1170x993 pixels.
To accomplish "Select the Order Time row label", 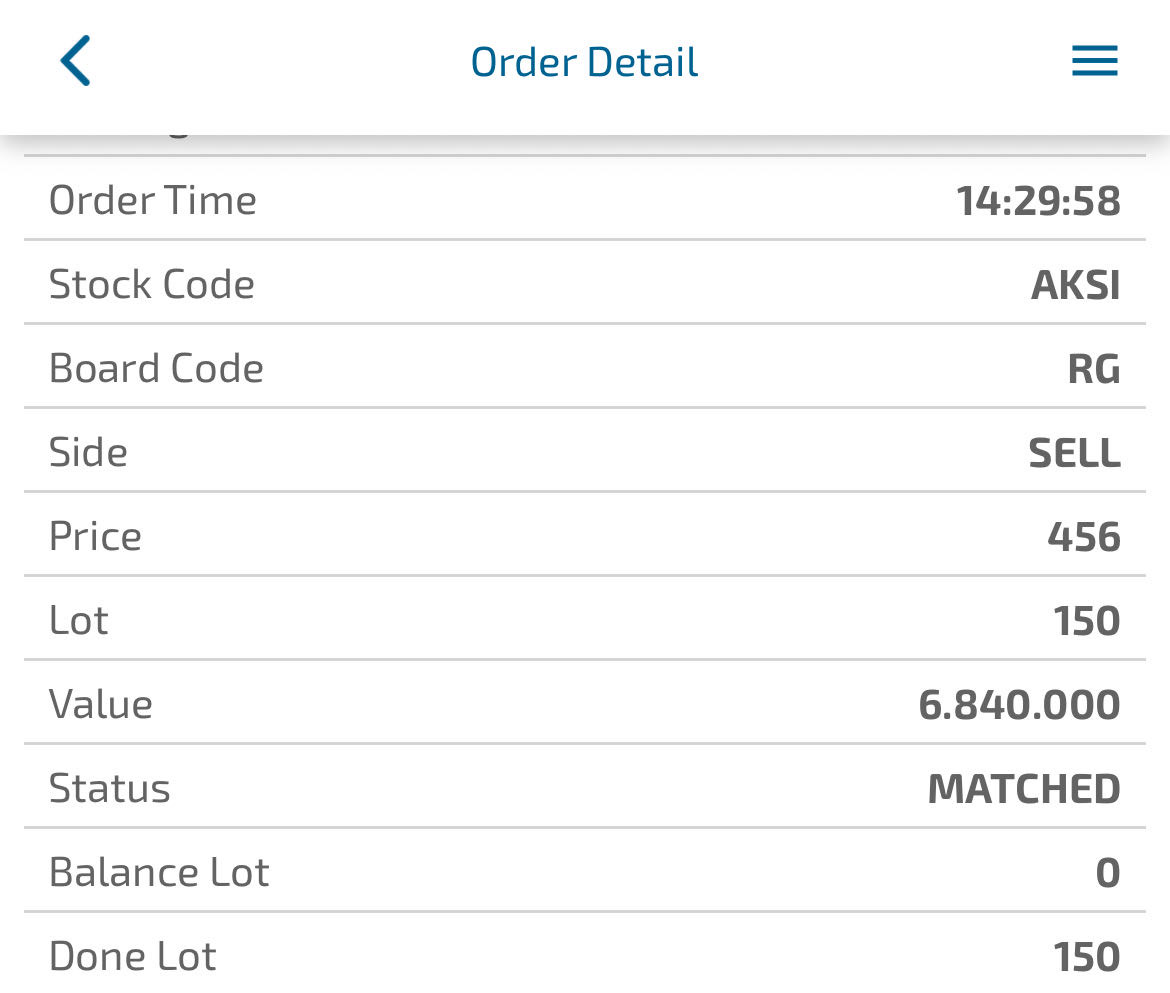I will 153,201.
